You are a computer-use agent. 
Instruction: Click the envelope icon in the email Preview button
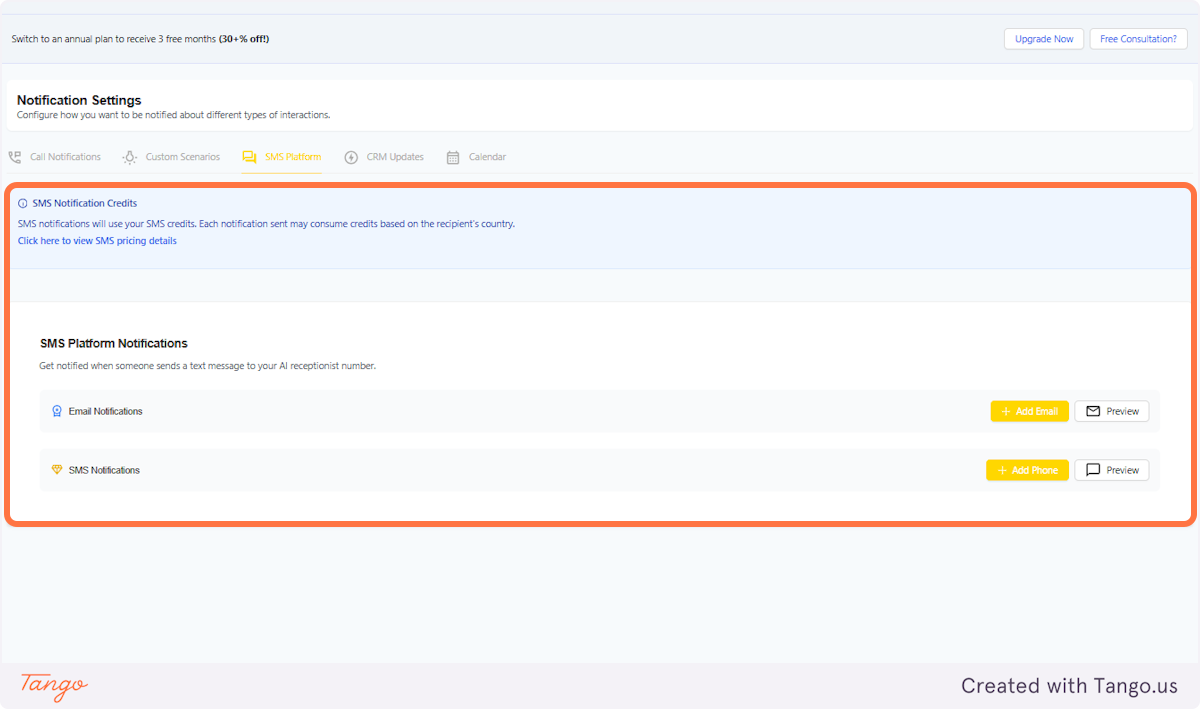(1091, 411)
